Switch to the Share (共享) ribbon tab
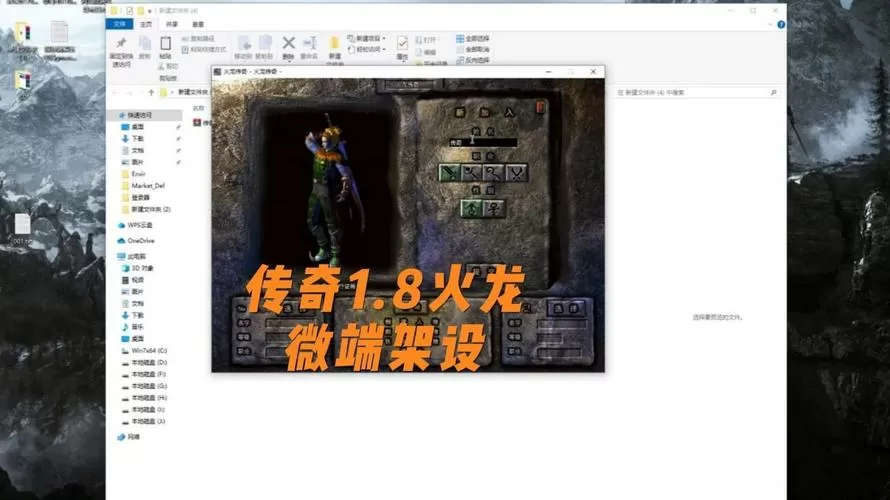 (172, 24)
